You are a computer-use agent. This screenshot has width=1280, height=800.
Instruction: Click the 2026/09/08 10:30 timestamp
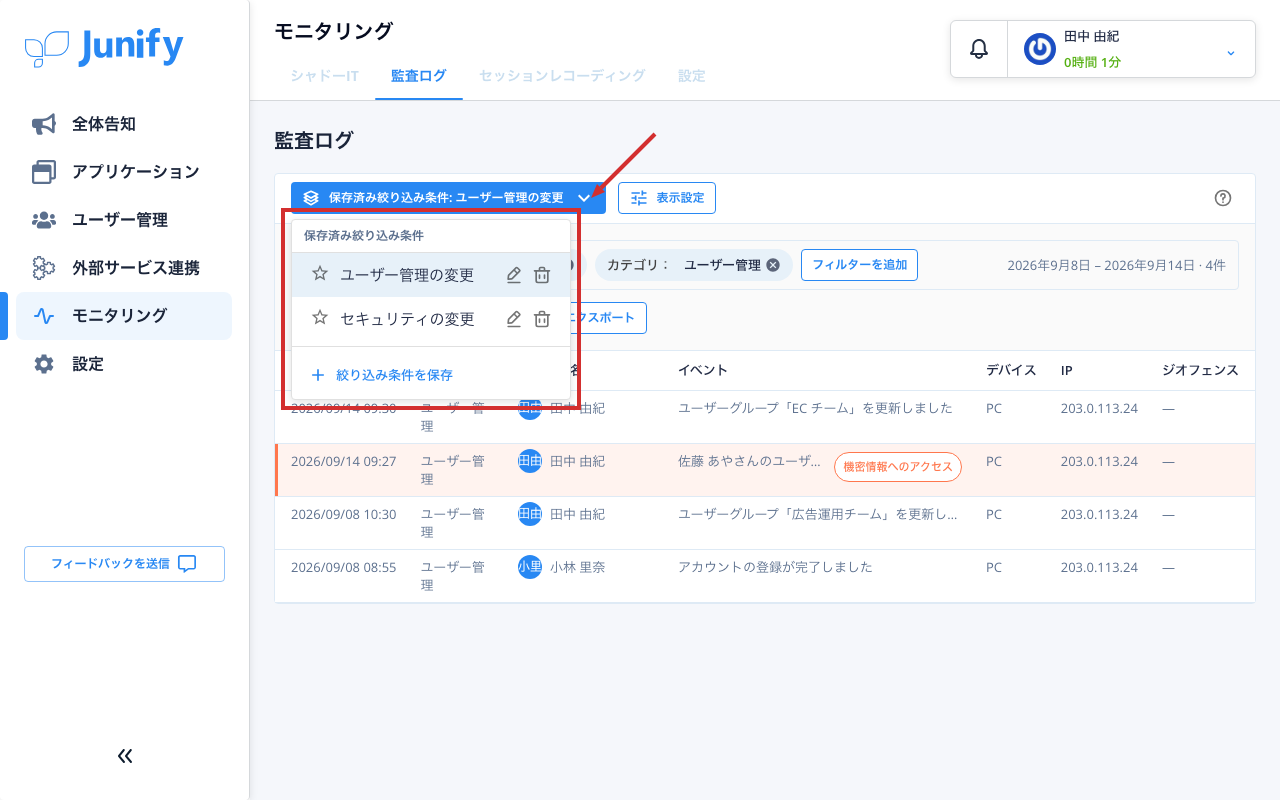[x=343, y=514]
